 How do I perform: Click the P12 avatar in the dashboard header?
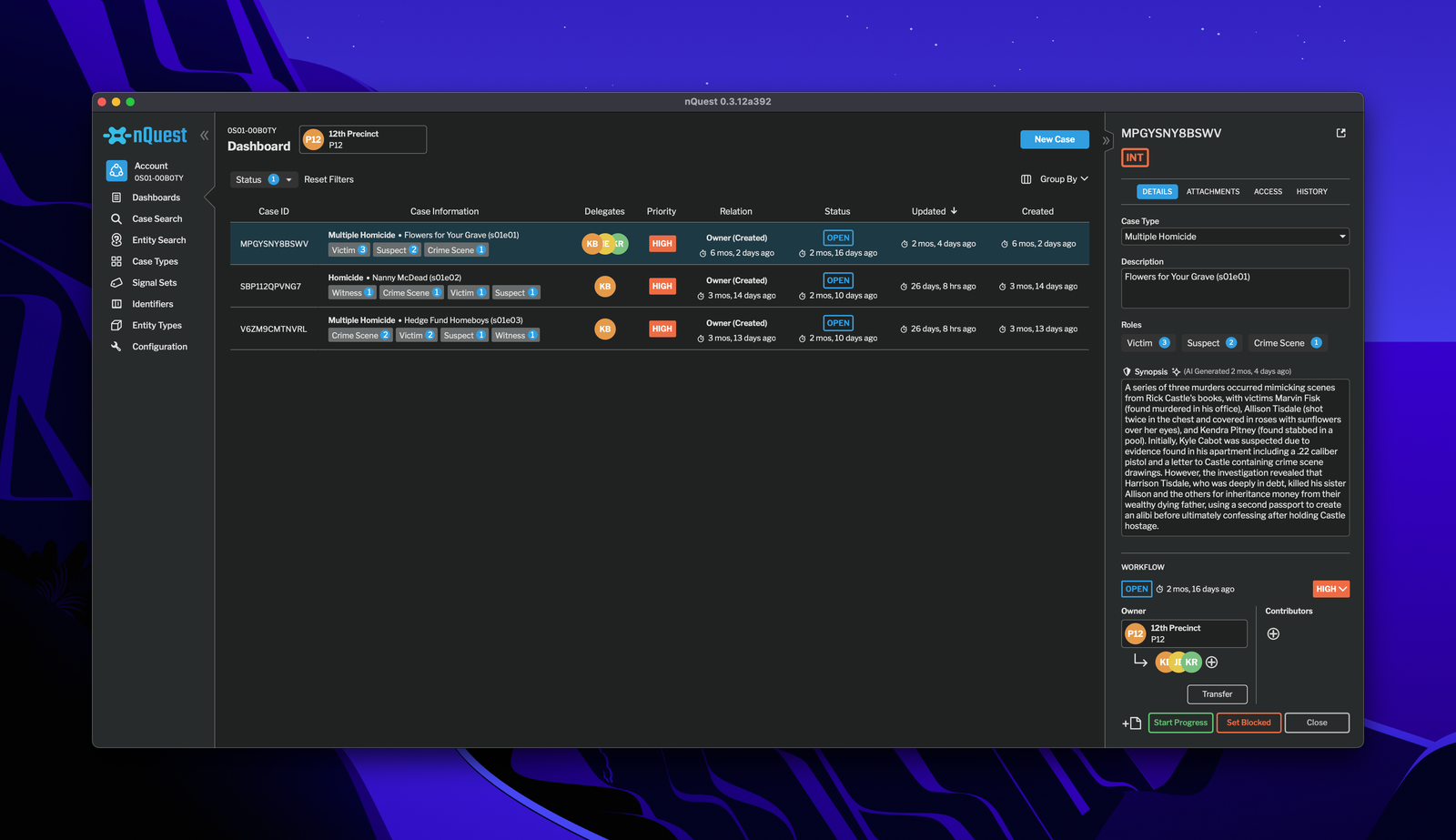click(313, 139)
